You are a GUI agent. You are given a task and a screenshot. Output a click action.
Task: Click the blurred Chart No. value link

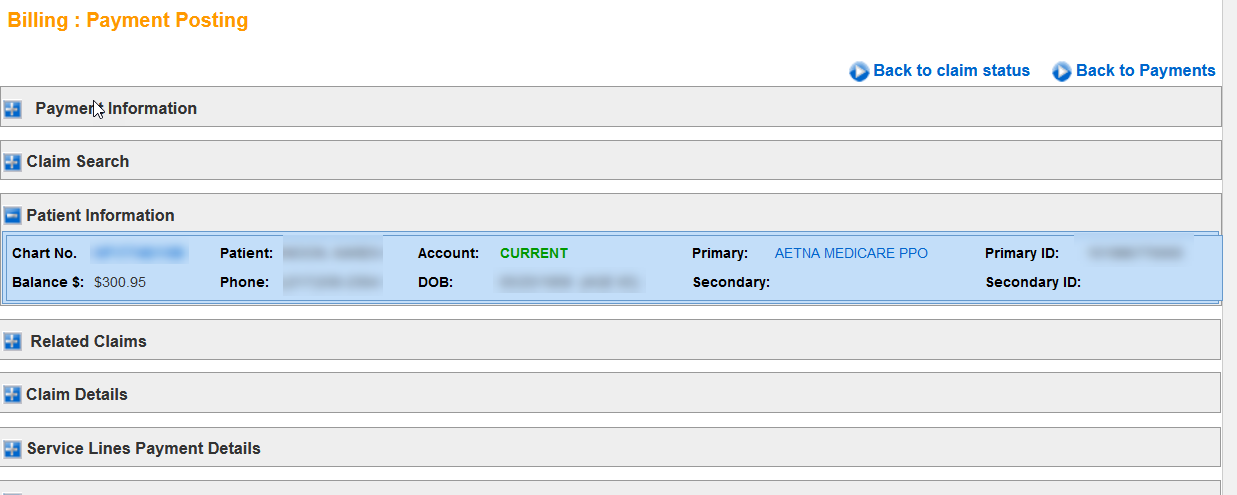point(140,253)
